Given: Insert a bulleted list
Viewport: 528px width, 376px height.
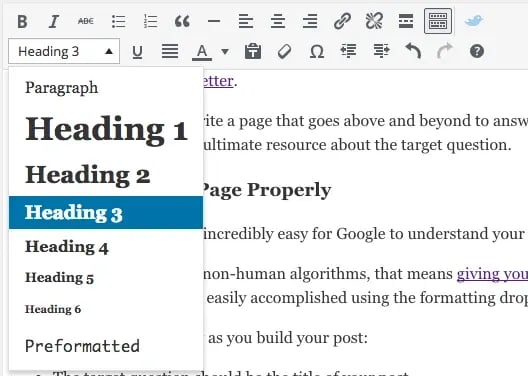Looking at the screenshot, I should (x=119, y=22).
